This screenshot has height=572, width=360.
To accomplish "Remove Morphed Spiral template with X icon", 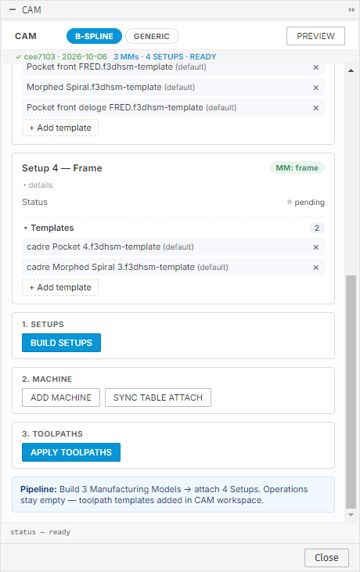I will pos(316,88).
